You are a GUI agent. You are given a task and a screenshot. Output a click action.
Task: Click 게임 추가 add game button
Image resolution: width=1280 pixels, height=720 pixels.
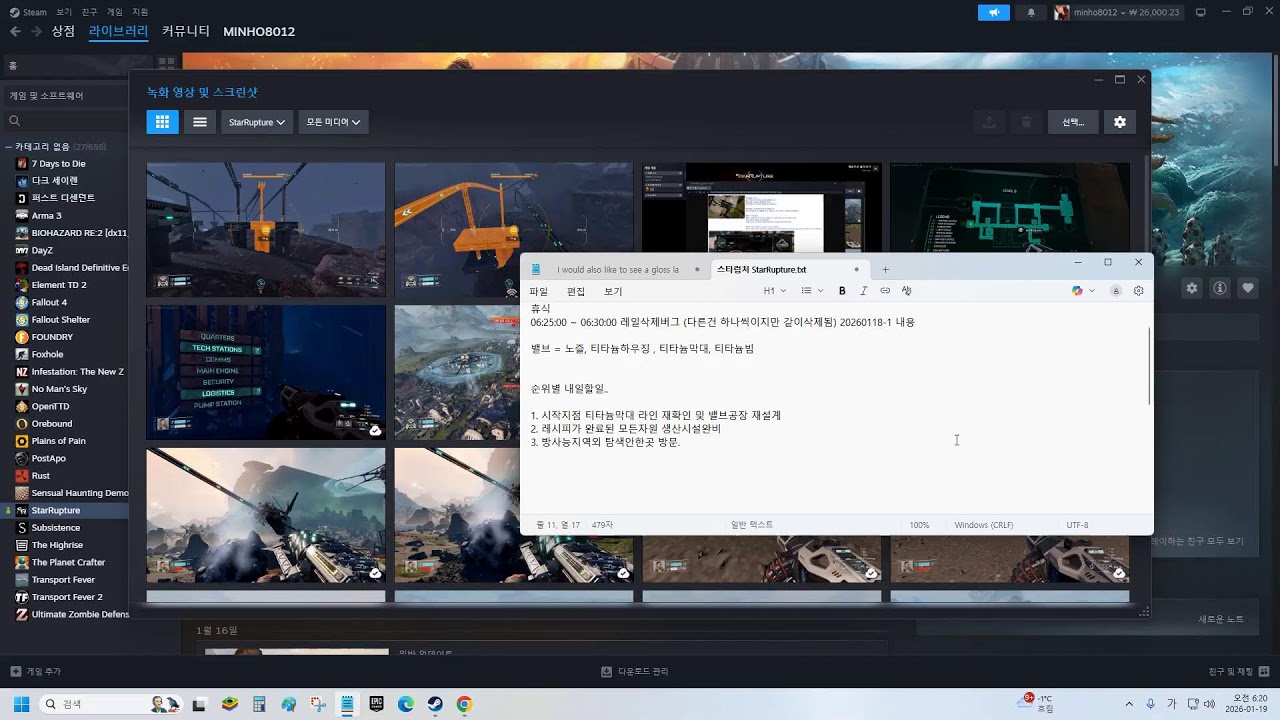[36, 671]
